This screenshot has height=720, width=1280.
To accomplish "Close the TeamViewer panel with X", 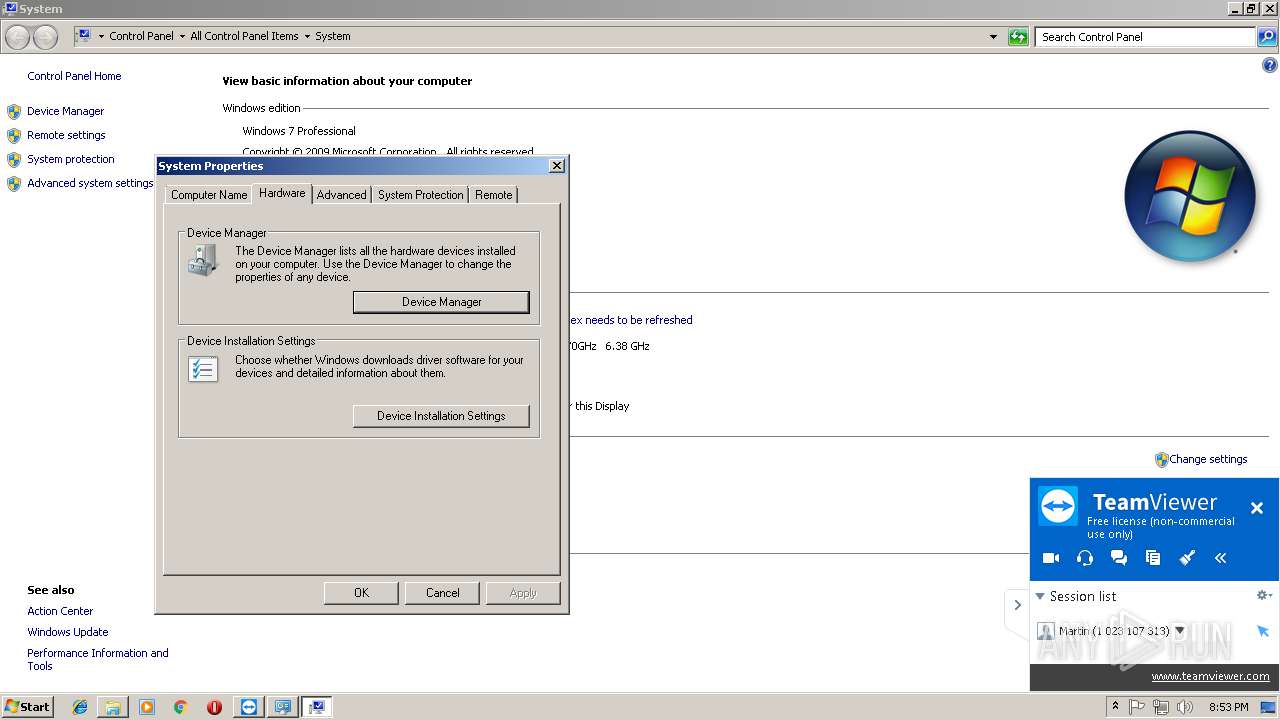I will 1257,508.
